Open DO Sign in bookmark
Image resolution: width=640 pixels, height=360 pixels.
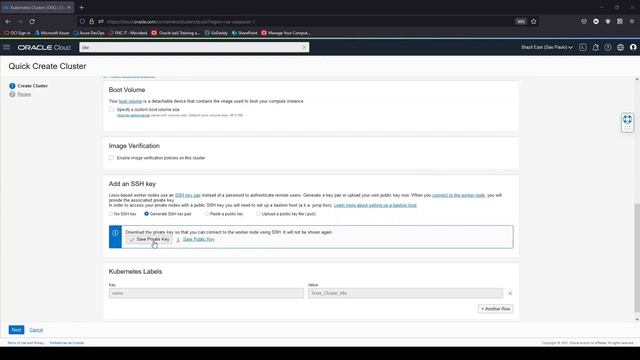pyautogui.click(x=17, y=33)
